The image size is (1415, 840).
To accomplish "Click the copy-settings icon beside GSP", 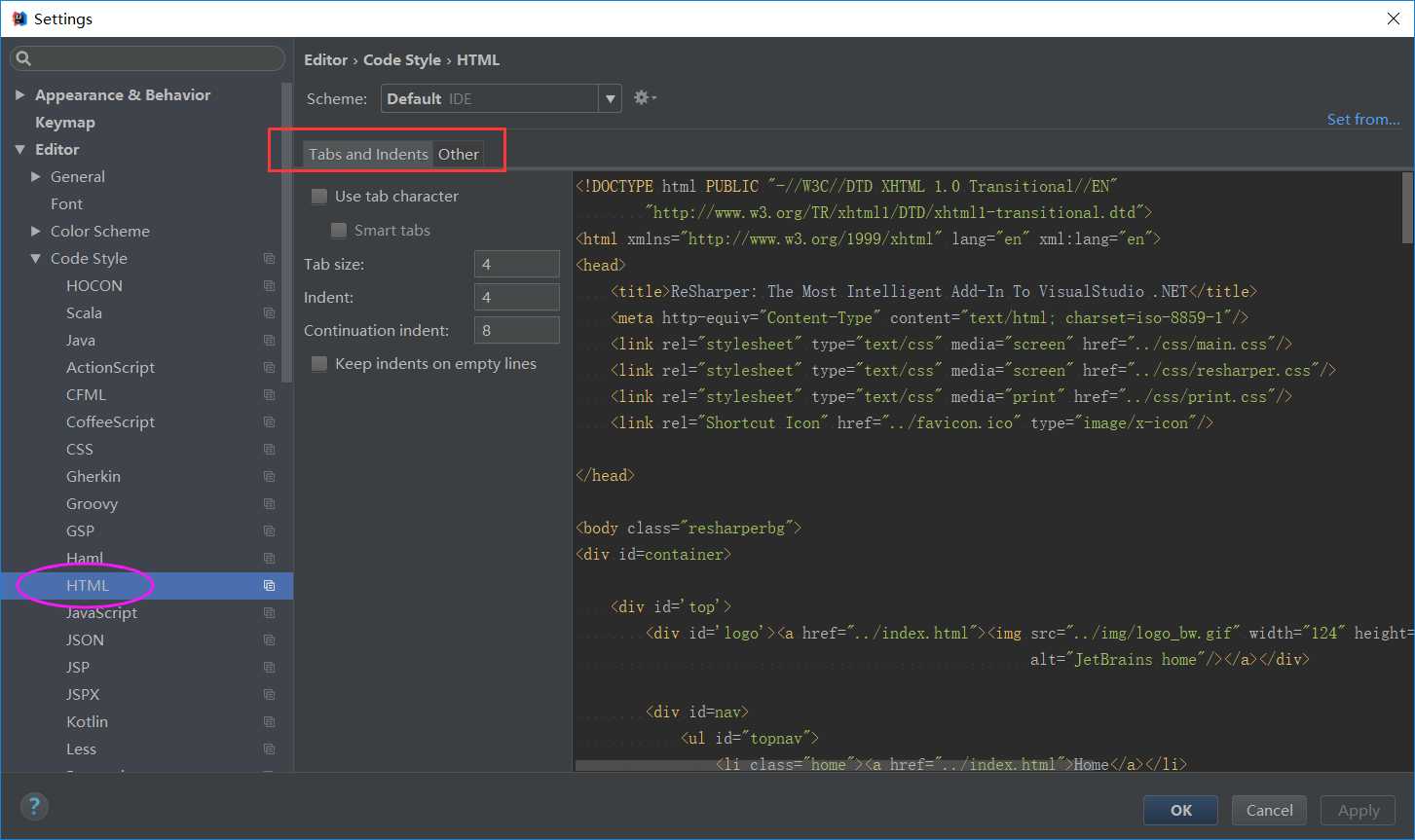I will click(x=269, y=530).
